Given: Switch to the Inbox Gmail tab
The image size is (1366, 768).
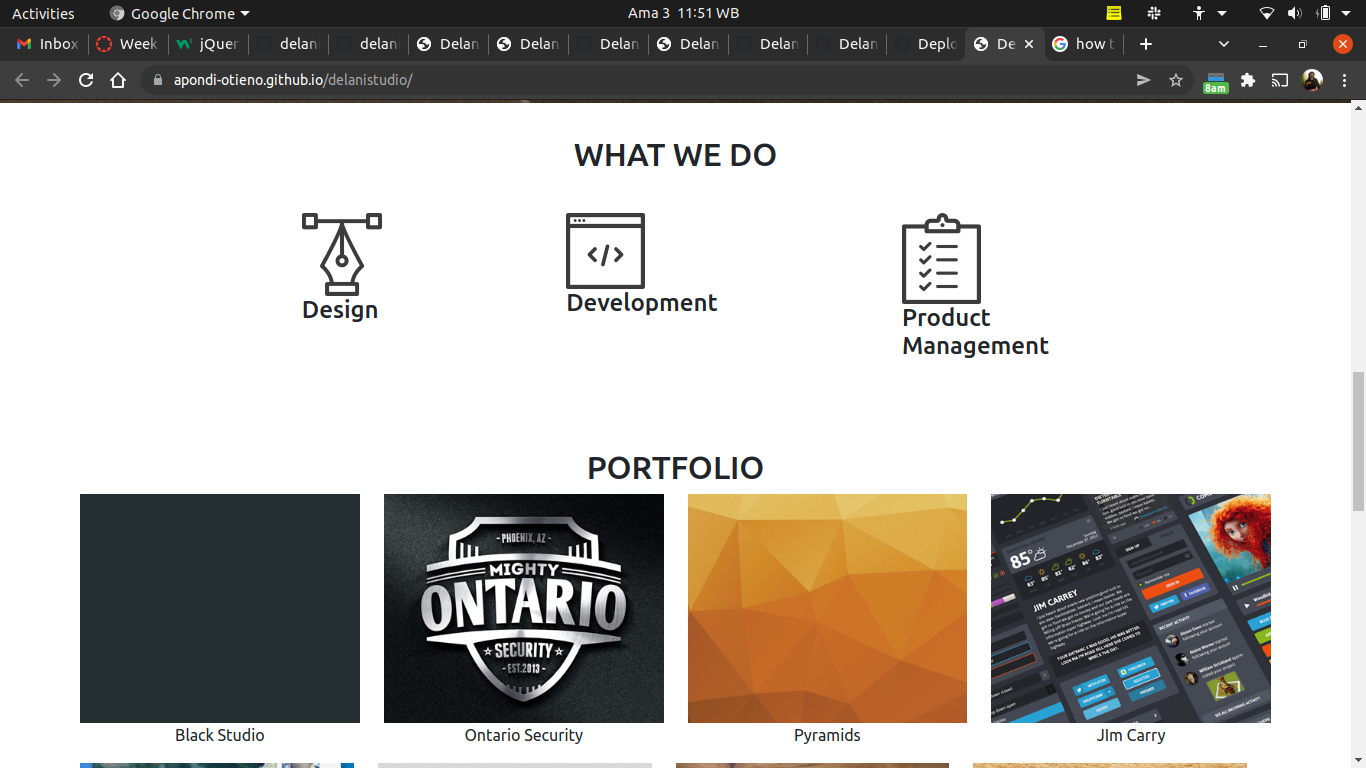Looking at the screenshot, I should point(46,44).
